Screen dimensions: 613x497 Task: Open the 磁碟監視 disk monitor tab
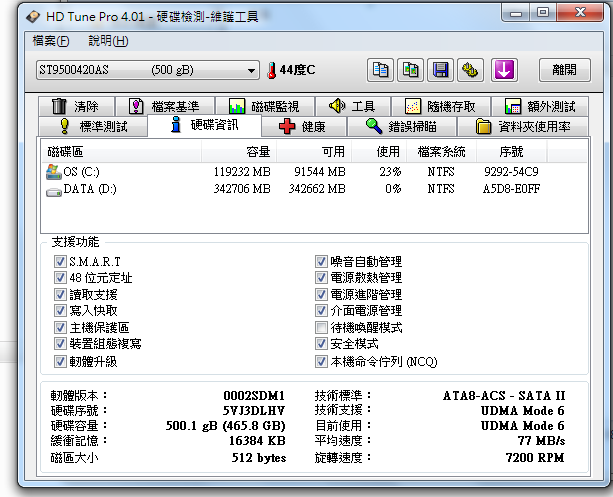[x=265, y=106]
